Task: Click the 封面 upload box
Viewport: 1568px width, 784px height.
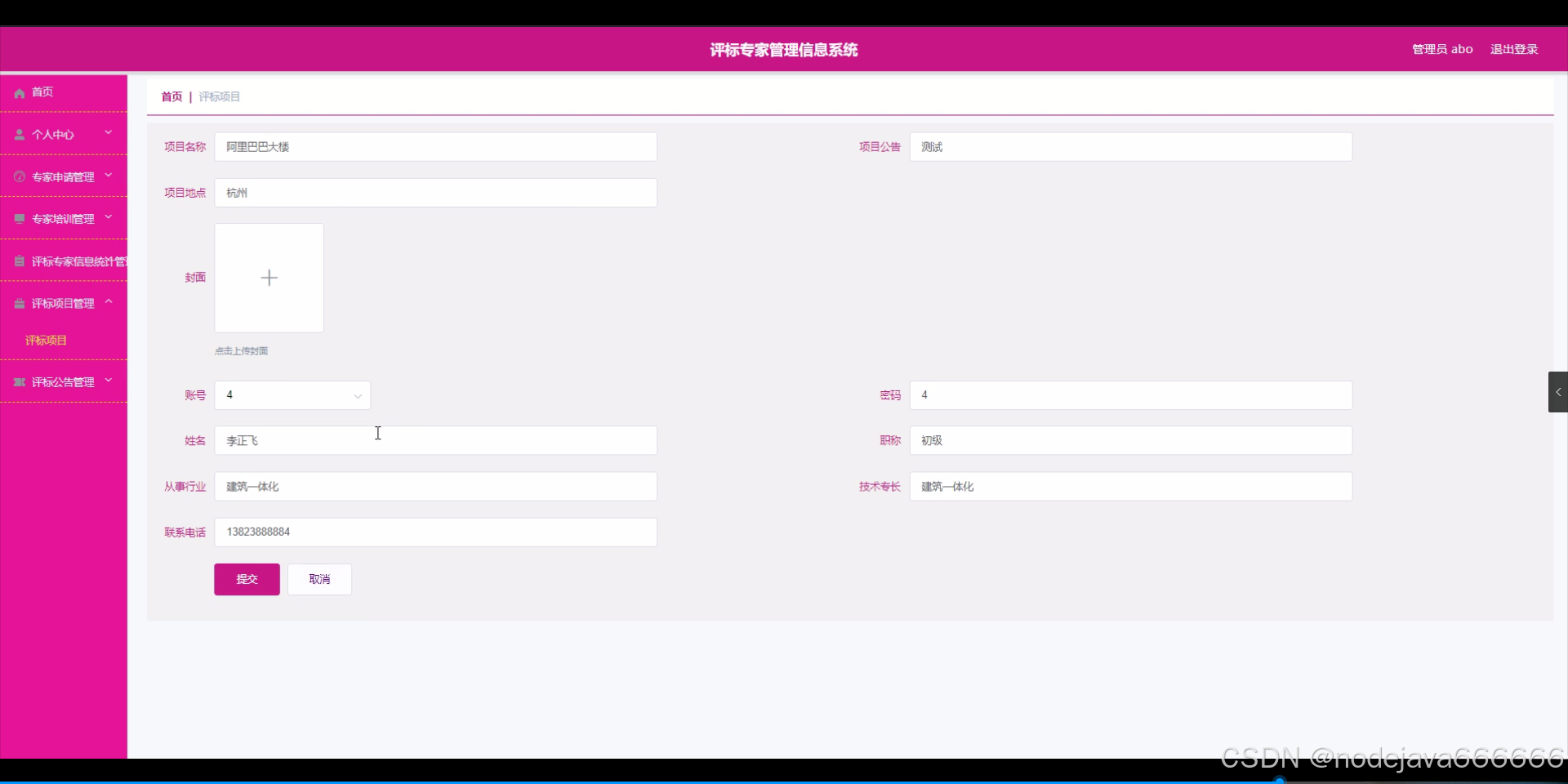Action: [269, 278]
